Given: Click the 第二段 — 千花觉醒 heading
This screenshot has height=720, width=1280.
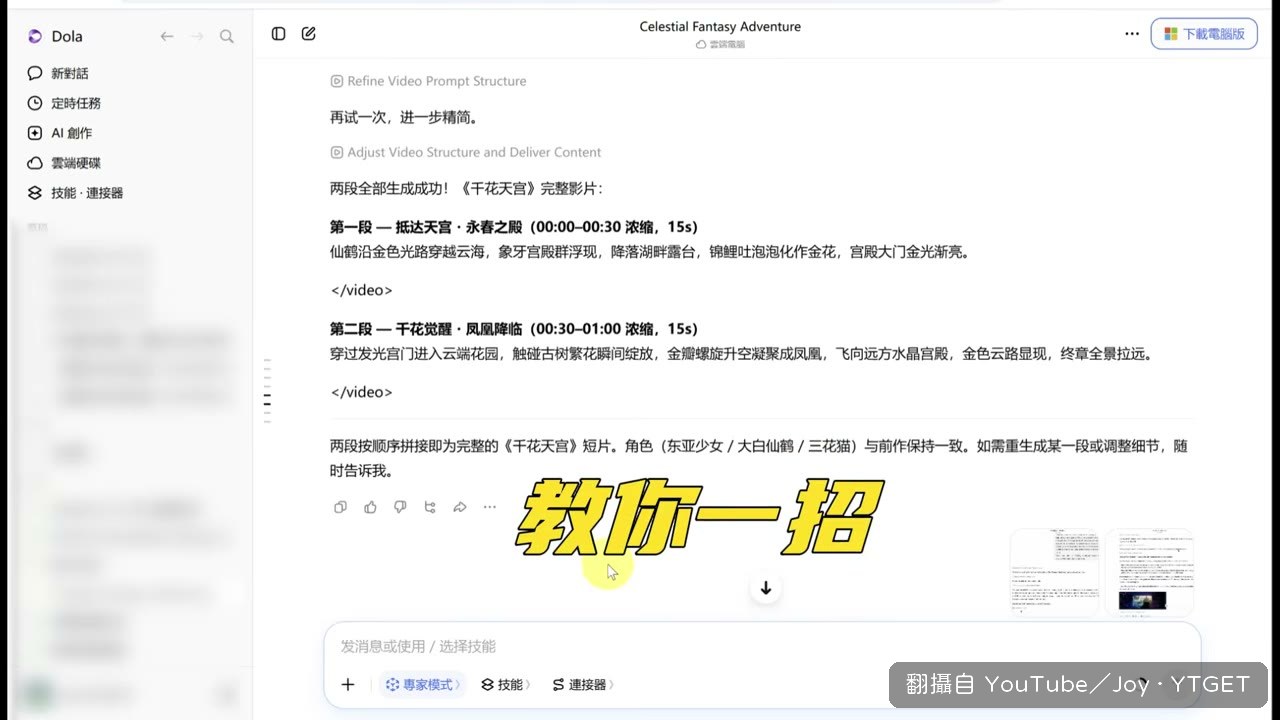Looking at the screenshot, I should (514, 328).
